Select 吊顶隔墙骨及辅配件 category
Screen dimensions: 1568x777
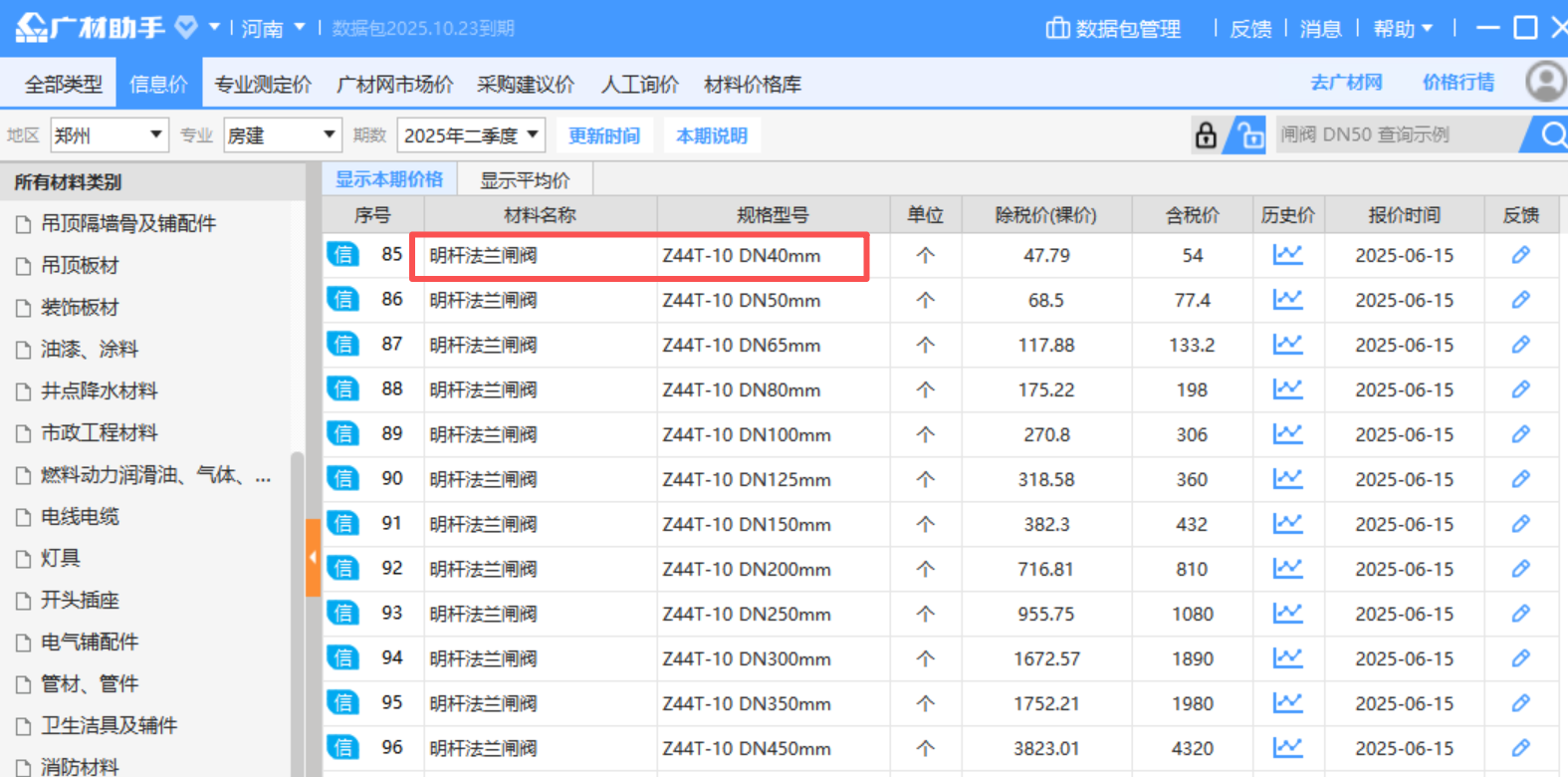[128, 224]
